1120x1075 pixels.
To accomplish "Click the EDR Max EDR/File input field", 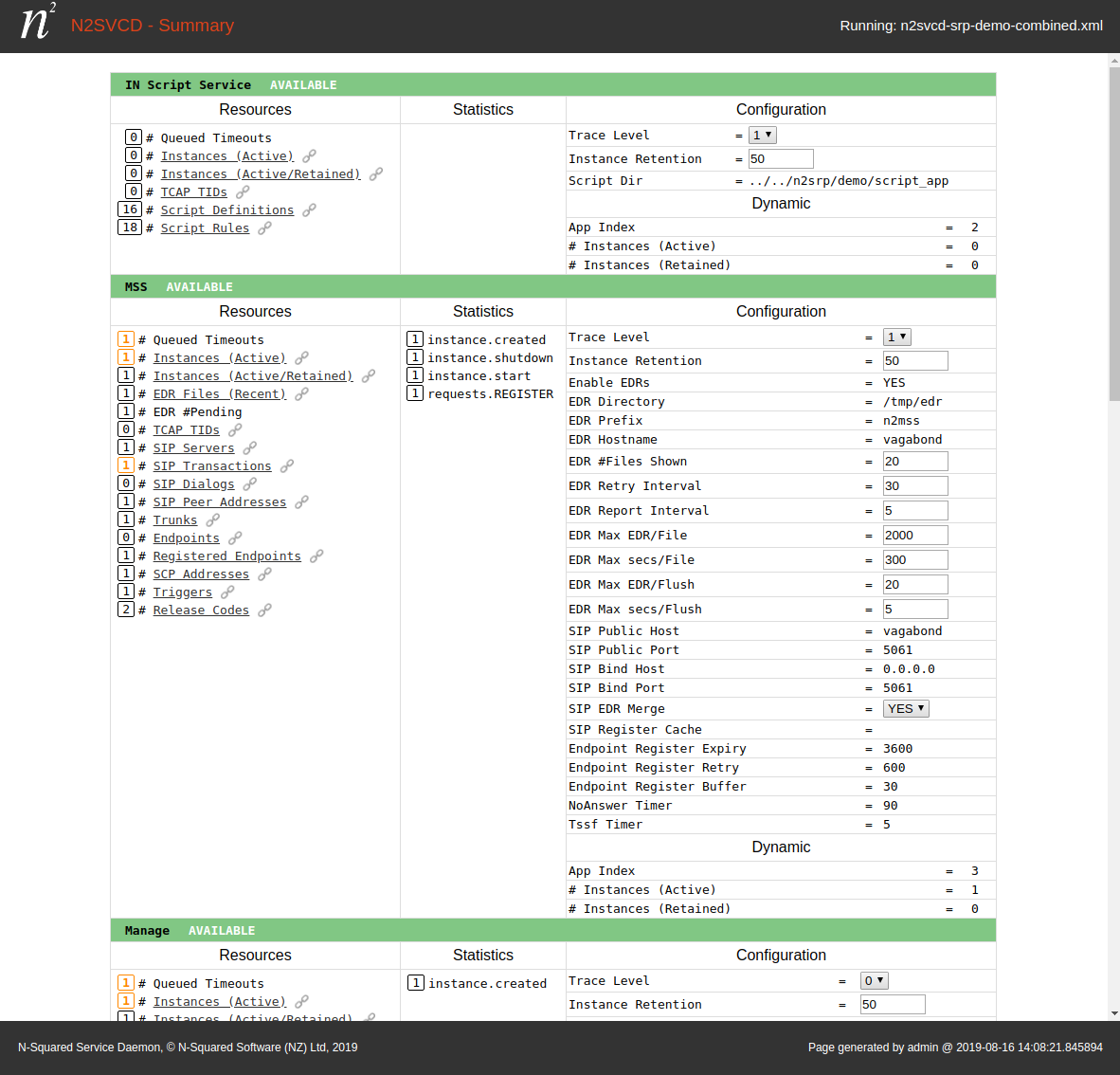I will tap(914, 536).
